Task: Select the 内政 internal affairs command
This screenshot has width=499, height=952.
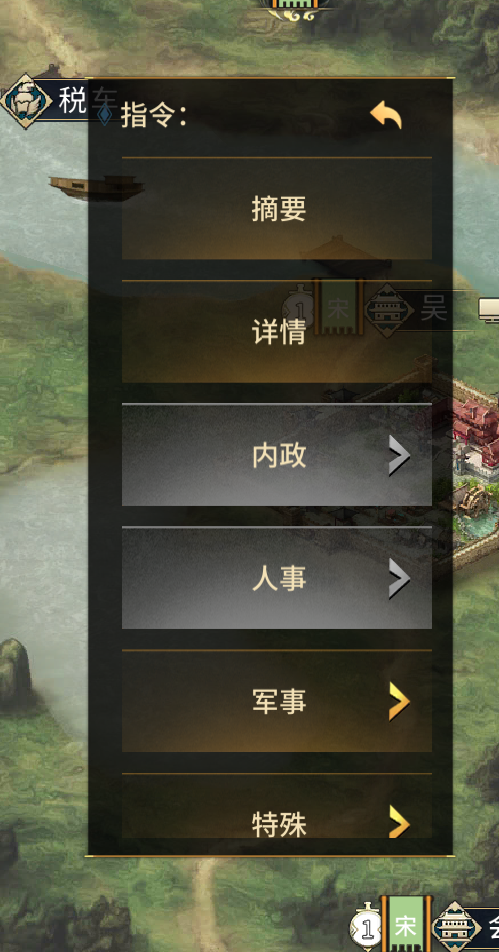Action: pos(277,455)
